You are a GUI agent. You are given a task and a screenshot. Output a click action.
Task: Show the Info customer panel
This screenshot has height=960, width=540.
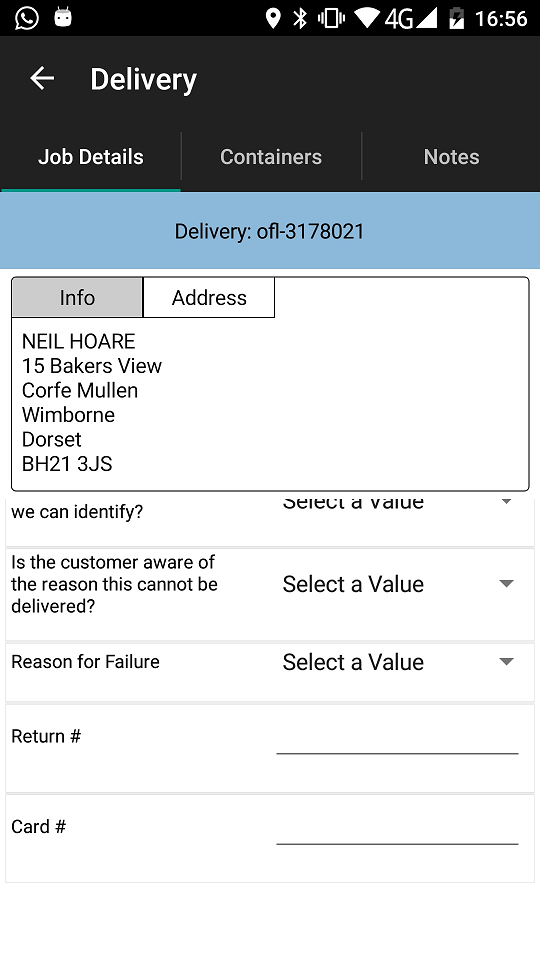(x=77, y=298)
